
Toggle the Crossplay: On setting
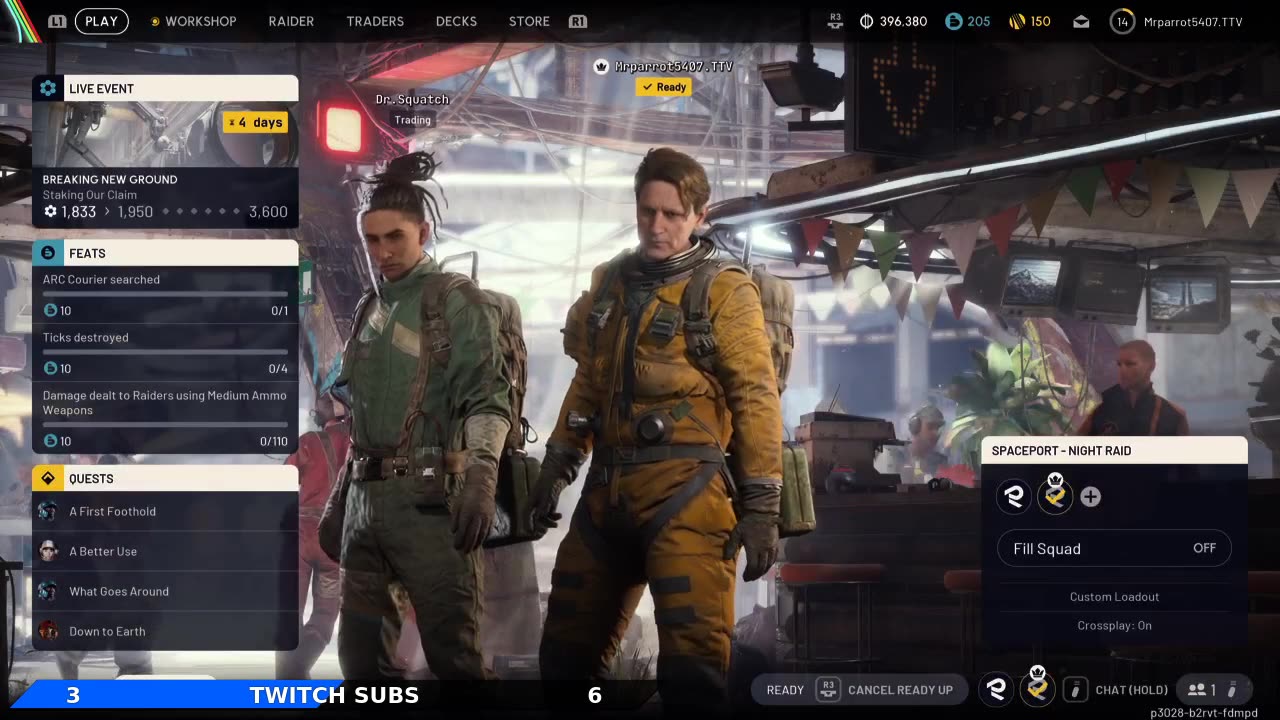pos(1114,625)
